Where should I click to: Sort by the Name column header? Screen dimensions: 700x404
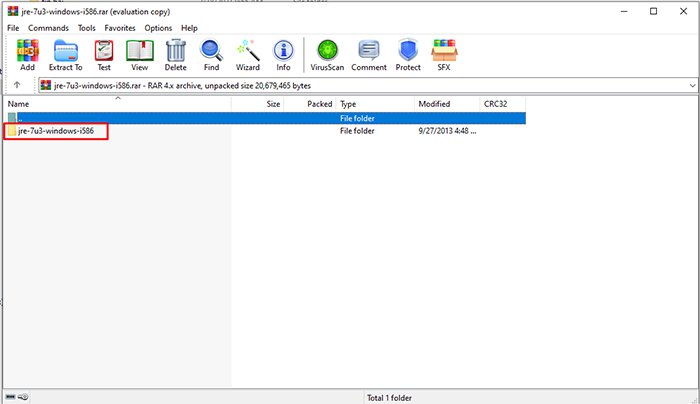(117, 104)
